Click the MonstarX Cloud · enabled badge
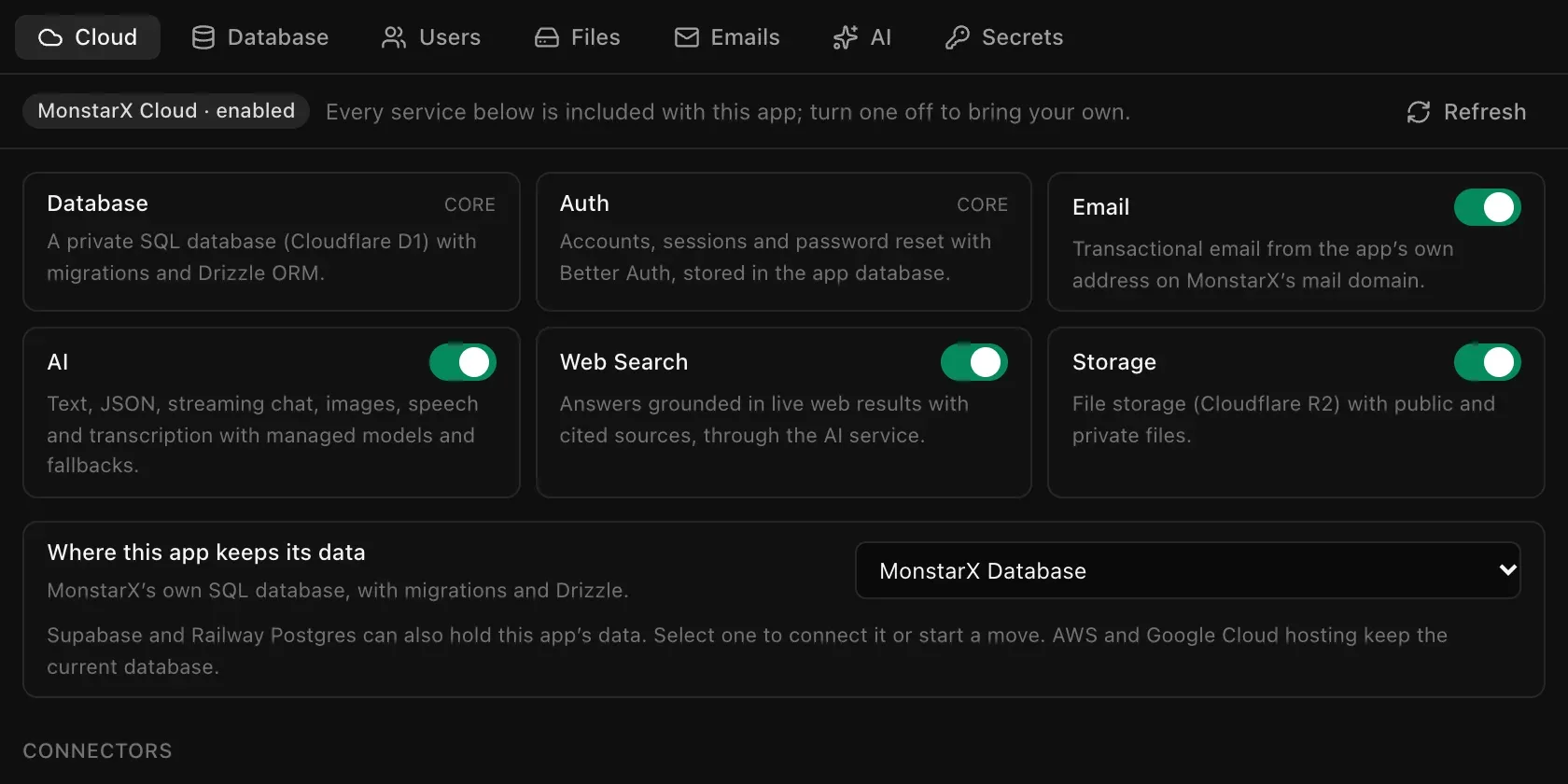This screenshot has height=784, width=1568. (166, 111)
